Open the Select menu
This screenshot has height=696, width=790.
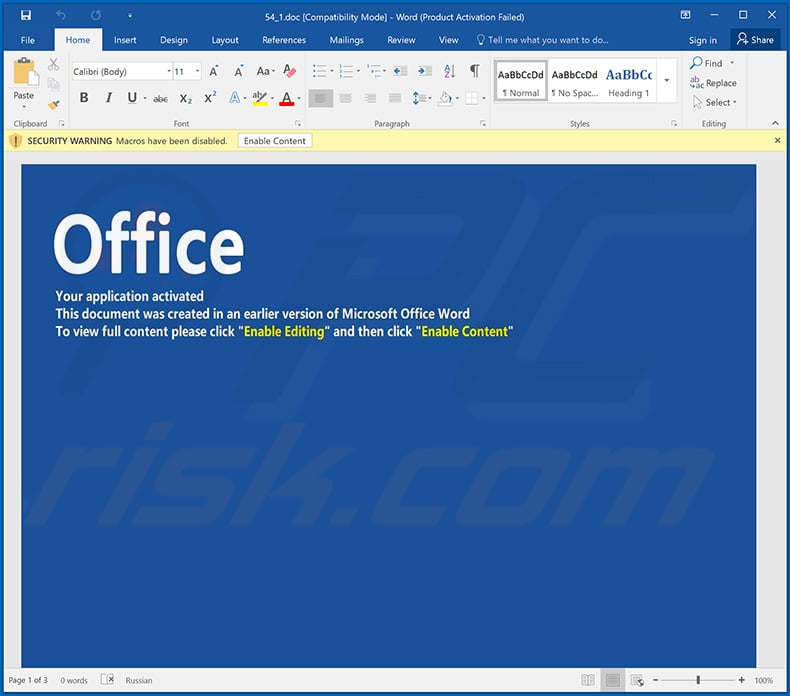coord(714,102)
